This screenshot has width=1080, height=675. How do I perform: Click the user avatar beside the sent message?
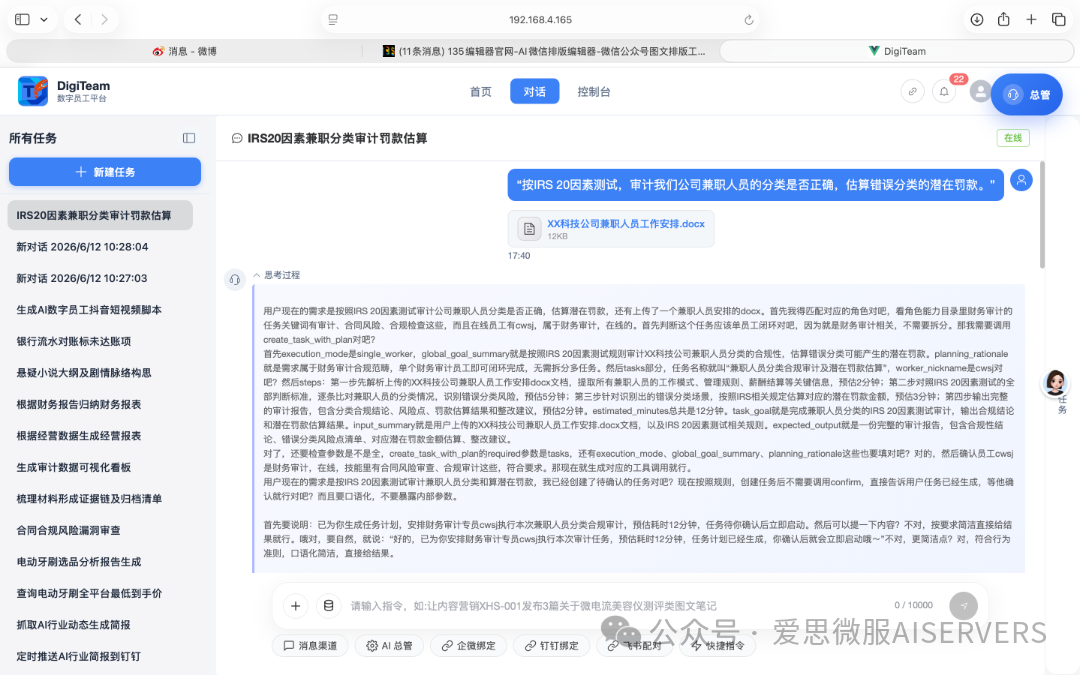[1021, 180]
